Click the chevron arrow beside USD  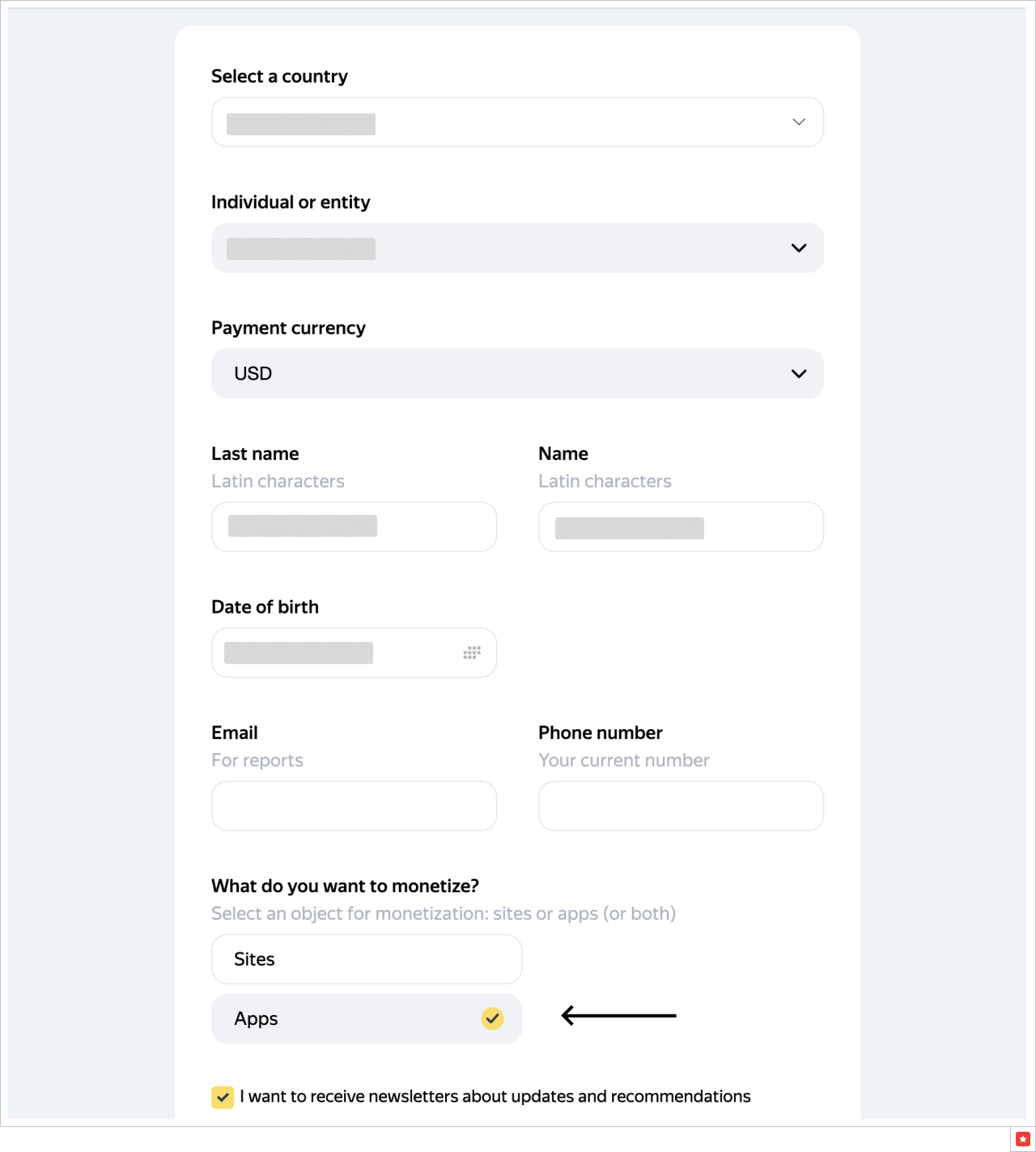pos(799,373)
